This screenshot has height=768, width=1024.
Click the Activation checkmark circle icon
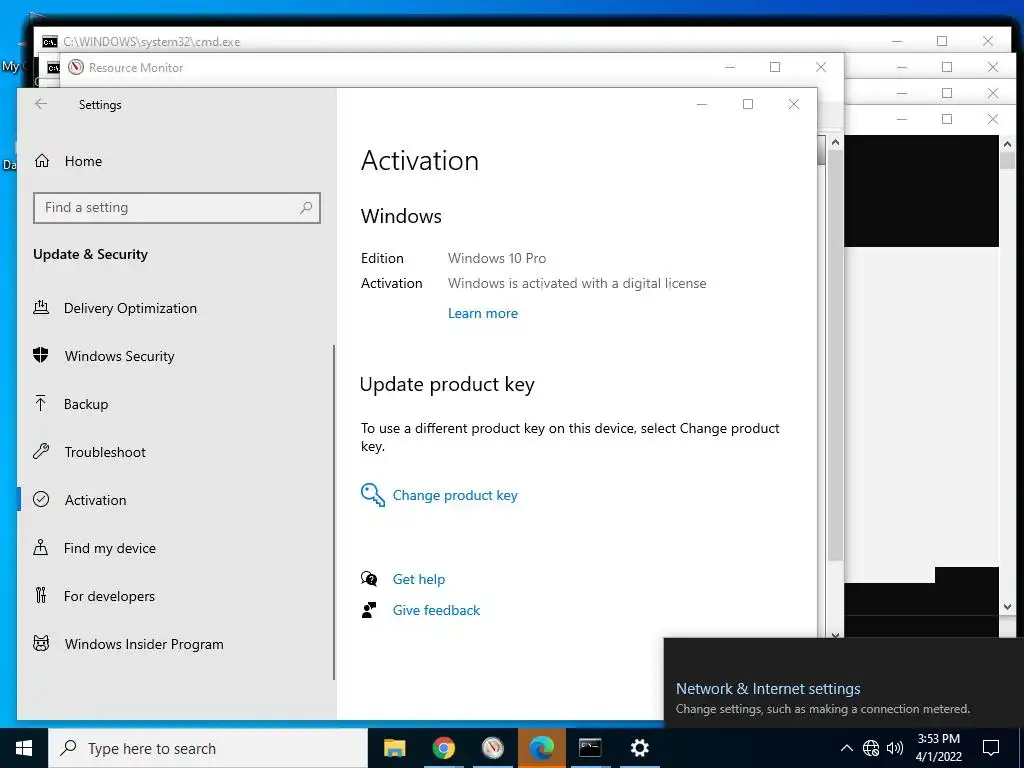coord(41,500)
